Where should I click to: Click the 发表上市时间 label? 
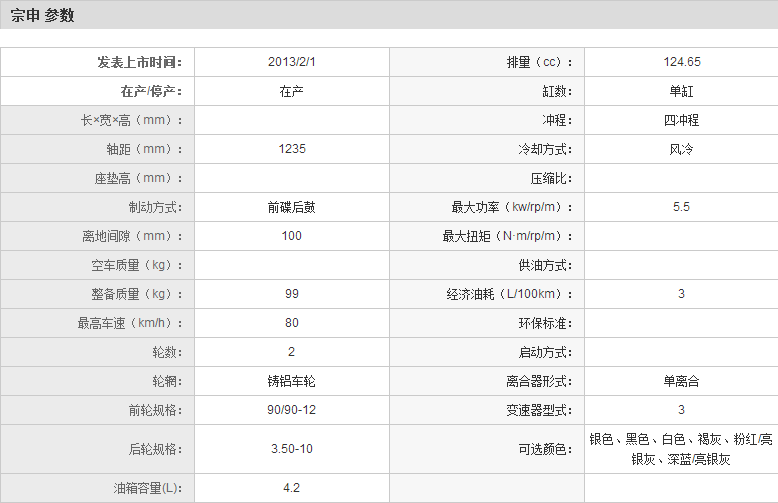point(139,62)
